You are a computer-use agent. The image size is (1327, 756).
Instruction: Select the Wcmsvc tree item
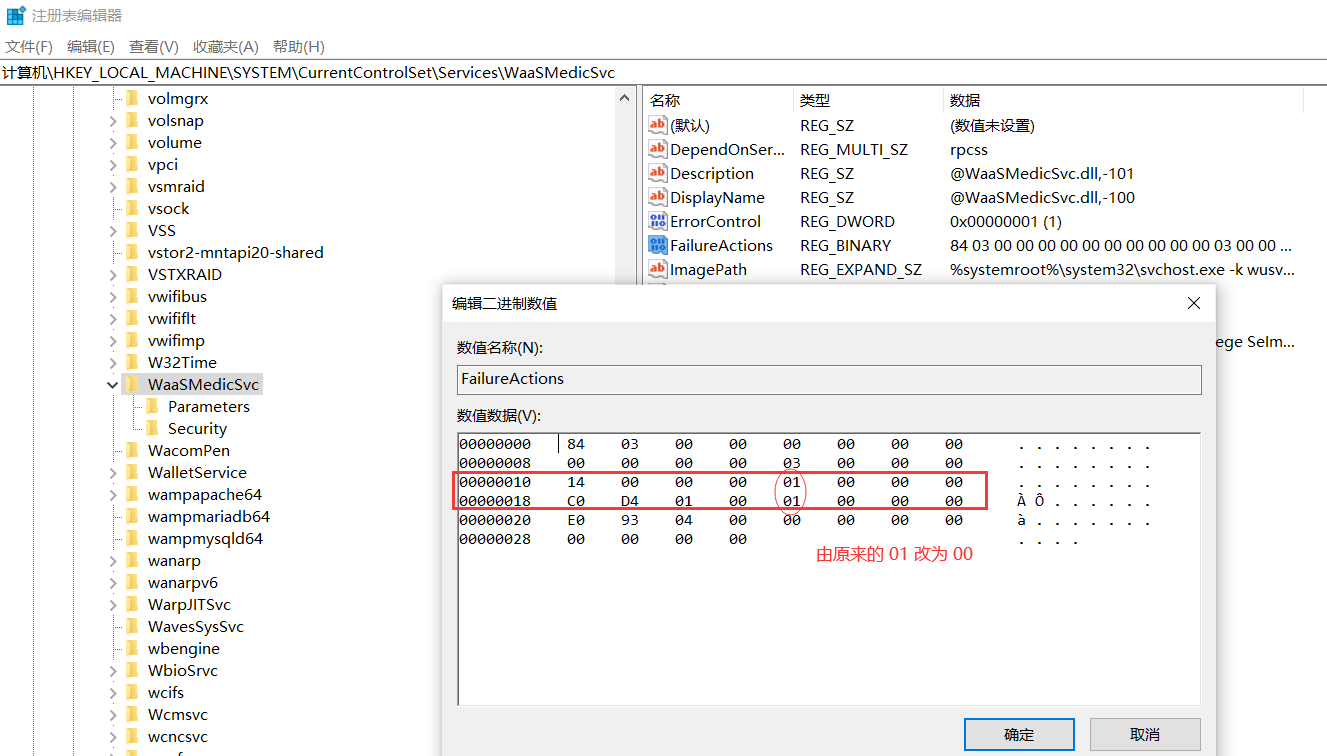pos(178,715)
